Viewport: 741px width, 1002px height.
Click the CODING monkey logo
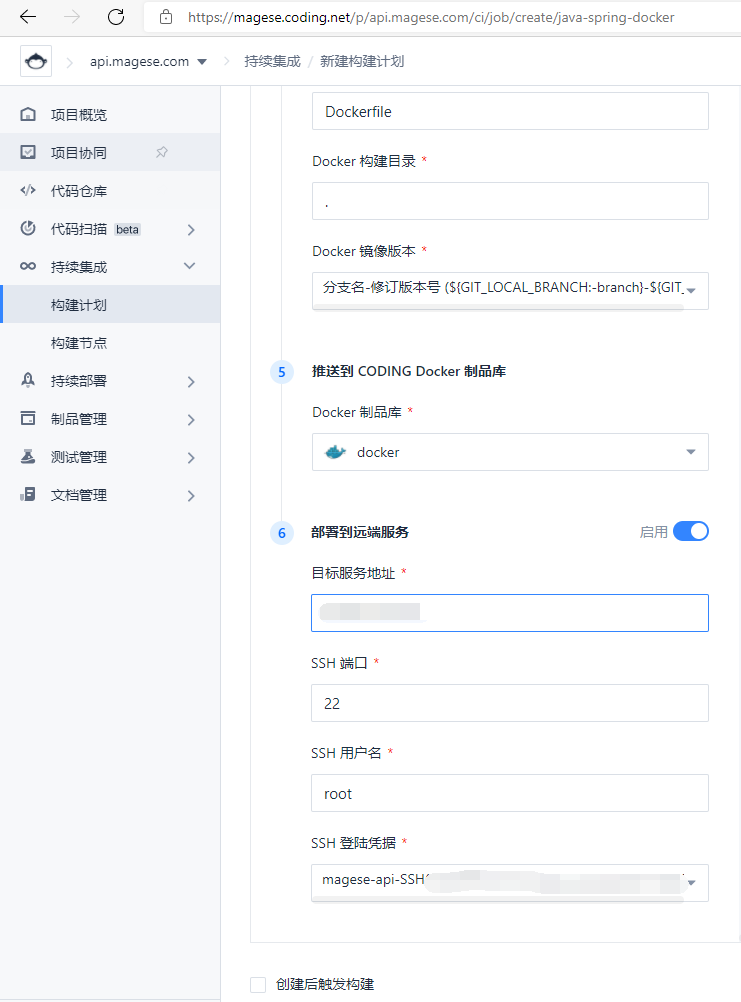(36, 61)
